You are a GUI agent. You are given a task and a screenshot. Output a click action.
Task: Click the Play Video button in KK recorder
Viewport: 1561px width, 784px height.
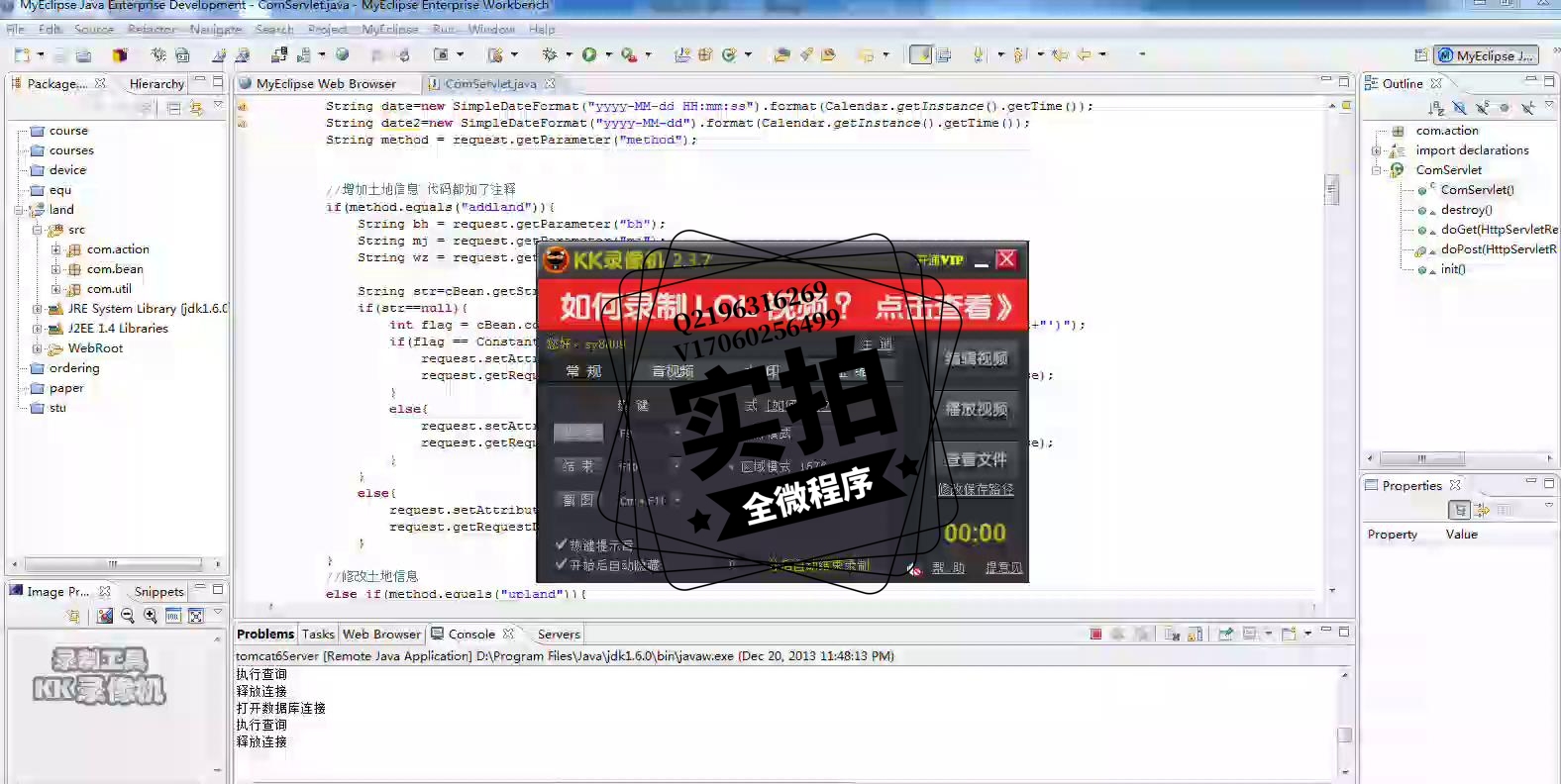[x=977, y=409]
